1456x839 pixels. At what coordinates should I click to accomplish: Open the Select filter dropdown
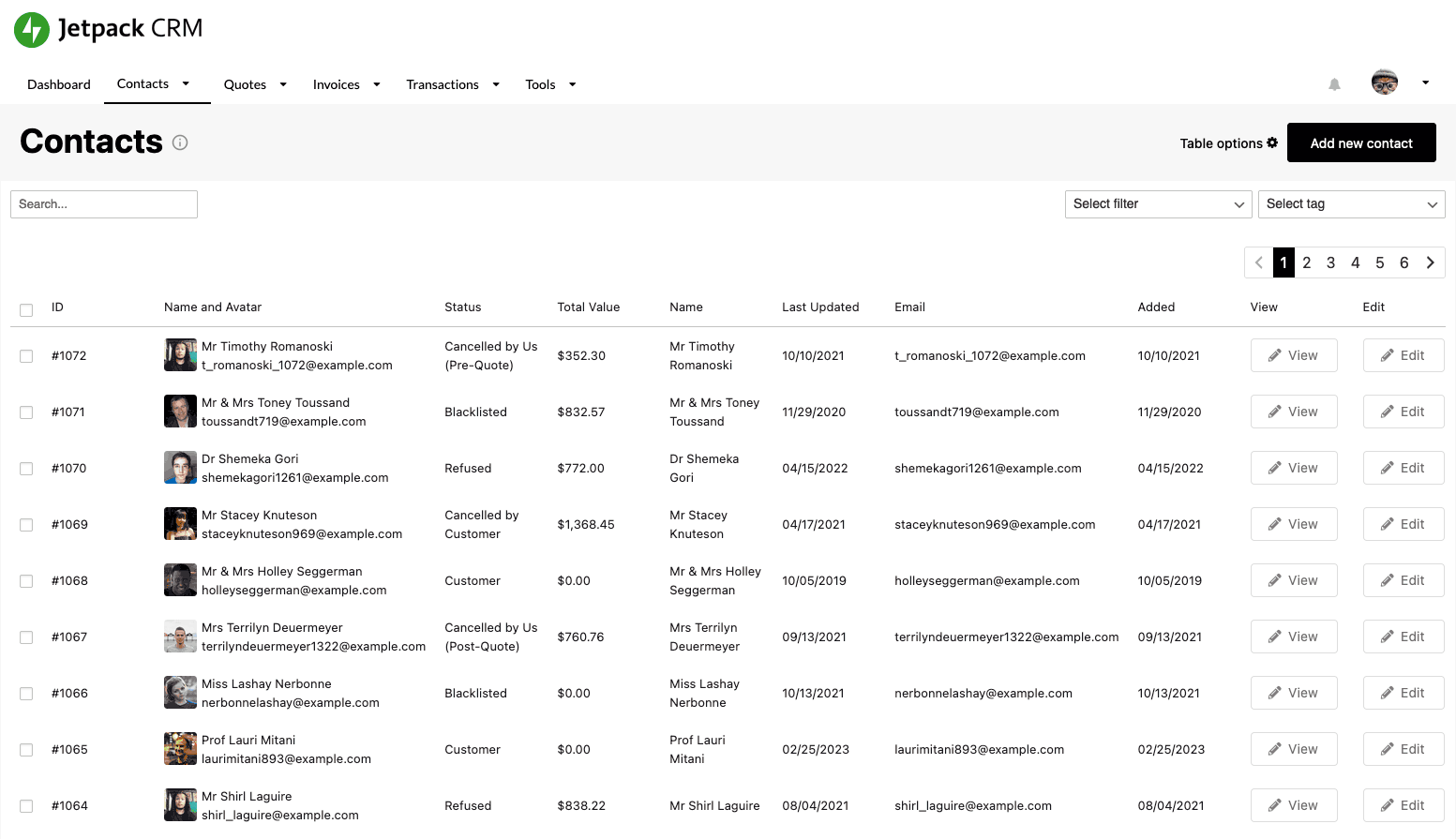1158,204
